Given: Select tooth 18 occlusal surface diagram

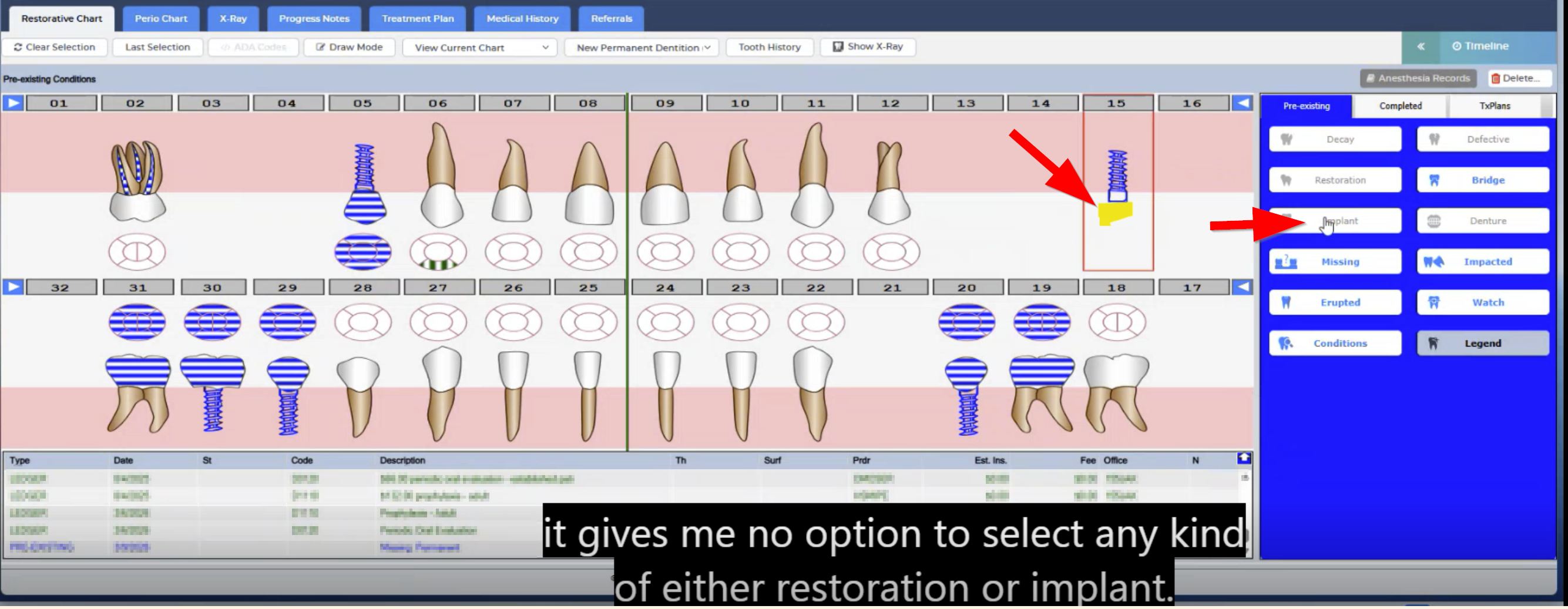Looking at the screenshot, I should [1117, 322].
